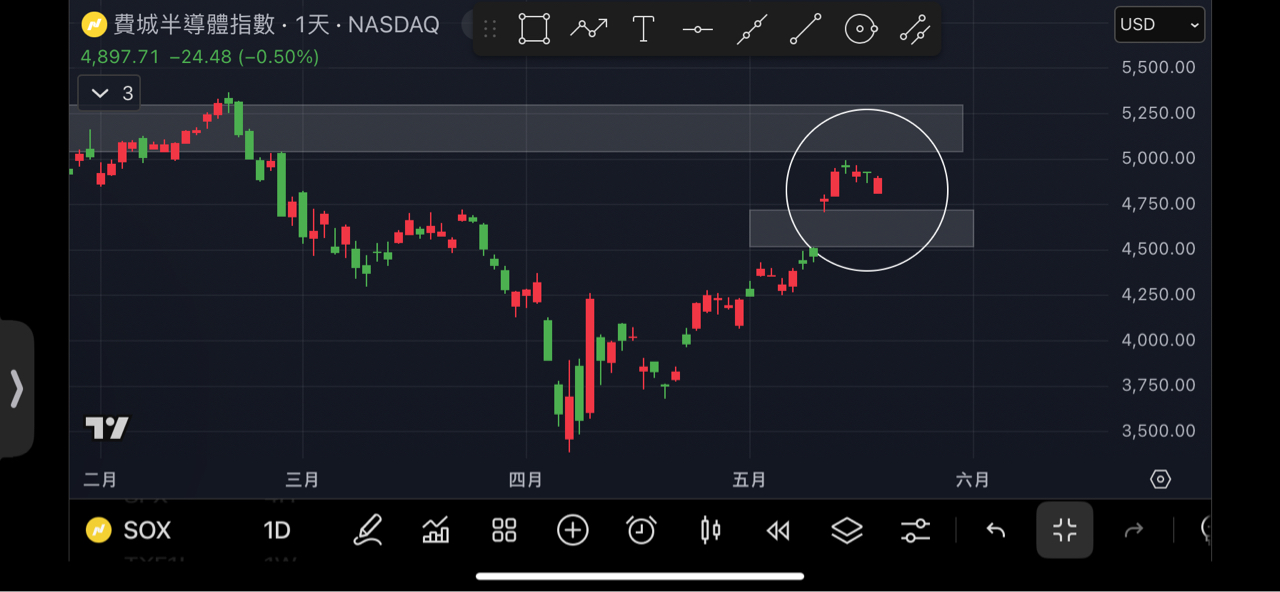This screenshot has height=592, width=1280.
Task: Open the pen drawing tools
Action: pyautogui.click(x=368, y=530)
